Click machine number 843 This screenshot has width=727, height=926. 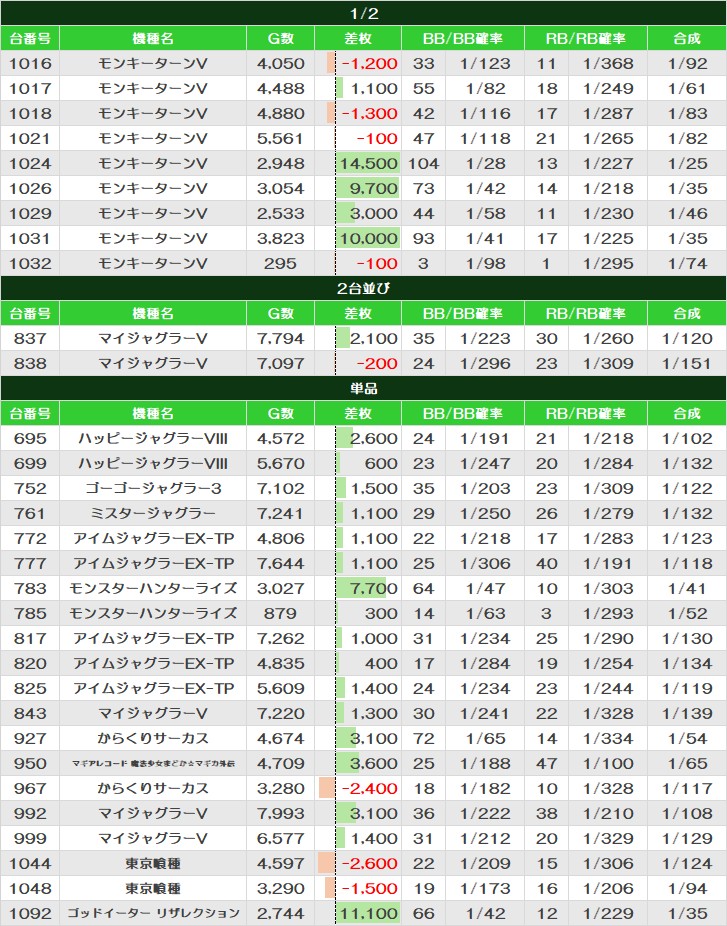(30, 713)
